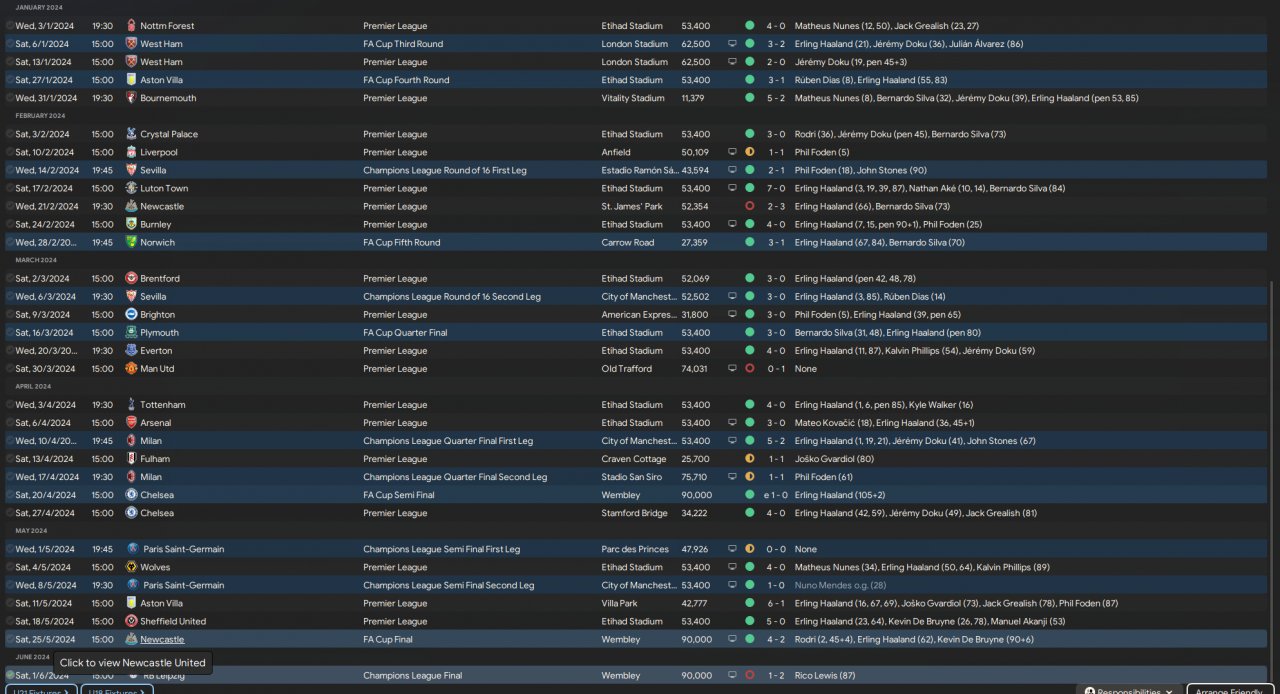Viewport: 1280px width, 694px height.
Task: Click the TV icon on the Man Utd fixture row
Action: pos(732,368)
